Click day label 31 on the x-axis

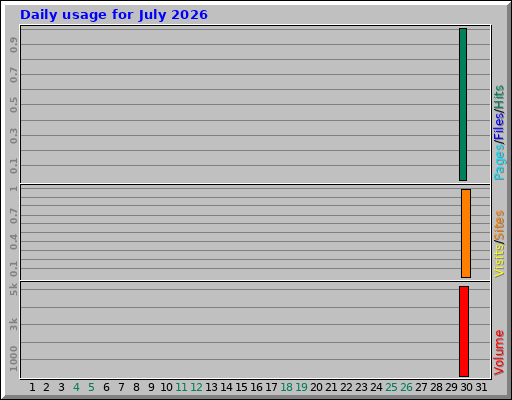pos(481,387)
